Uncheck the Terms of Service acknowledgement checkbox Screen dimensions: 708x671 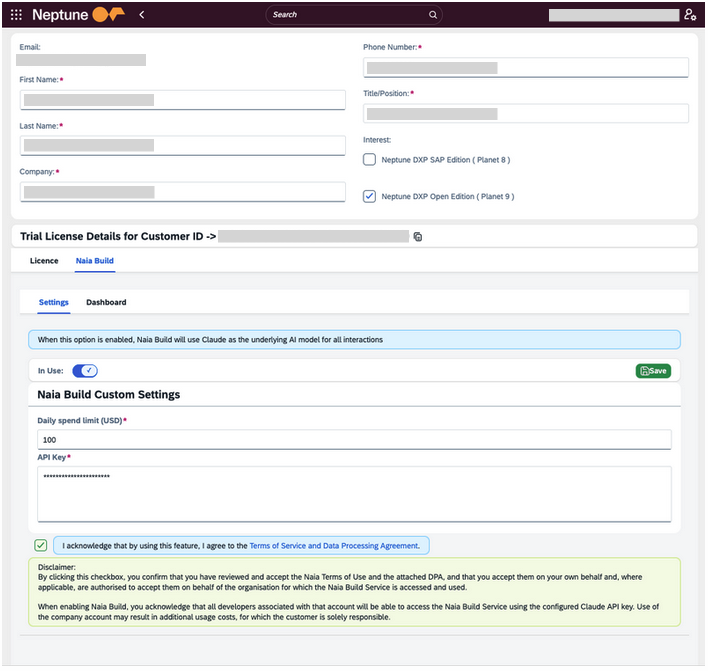[41, 545]
